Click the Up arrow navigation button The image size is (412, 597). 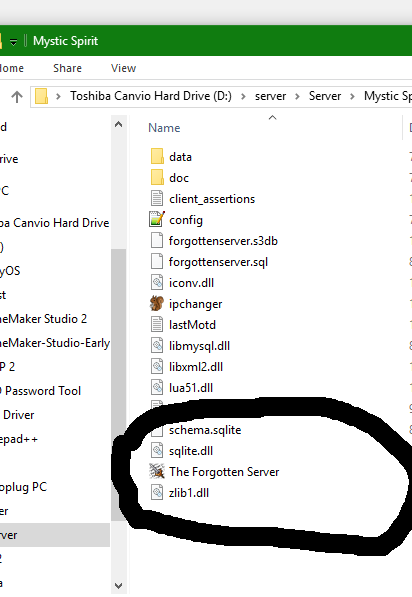coord(16,97)
